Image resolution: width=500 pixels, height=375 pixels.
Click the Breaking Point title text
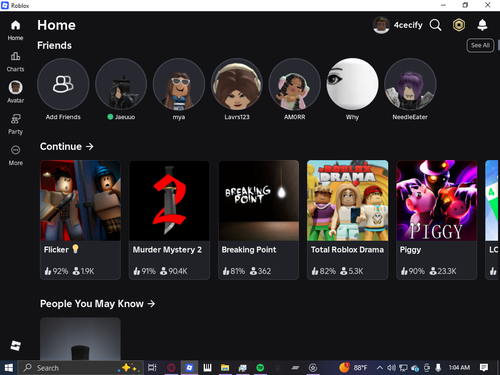249,250
